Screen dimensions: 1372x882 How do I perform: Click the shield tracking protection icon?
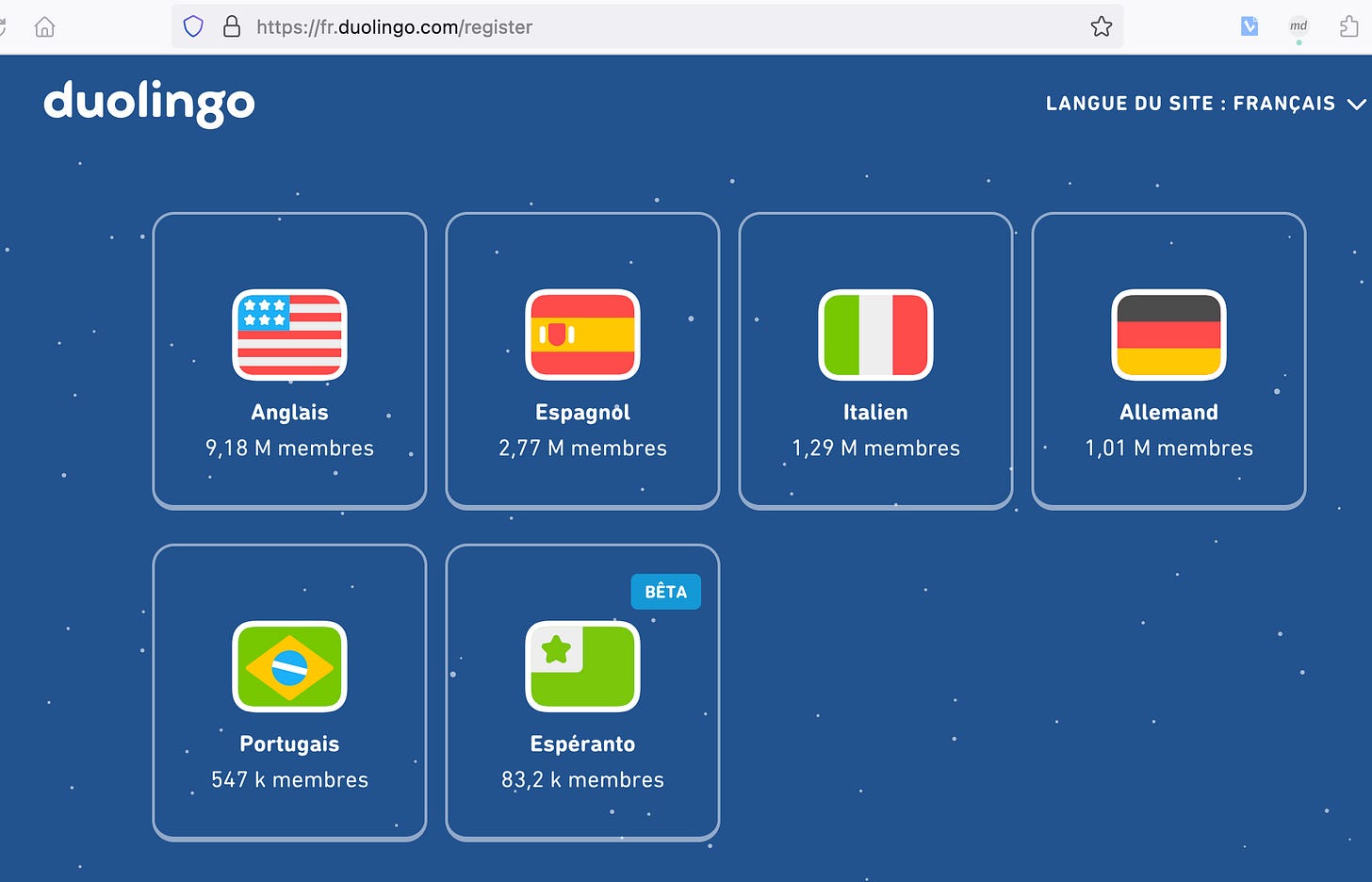(x=193, y=26)
